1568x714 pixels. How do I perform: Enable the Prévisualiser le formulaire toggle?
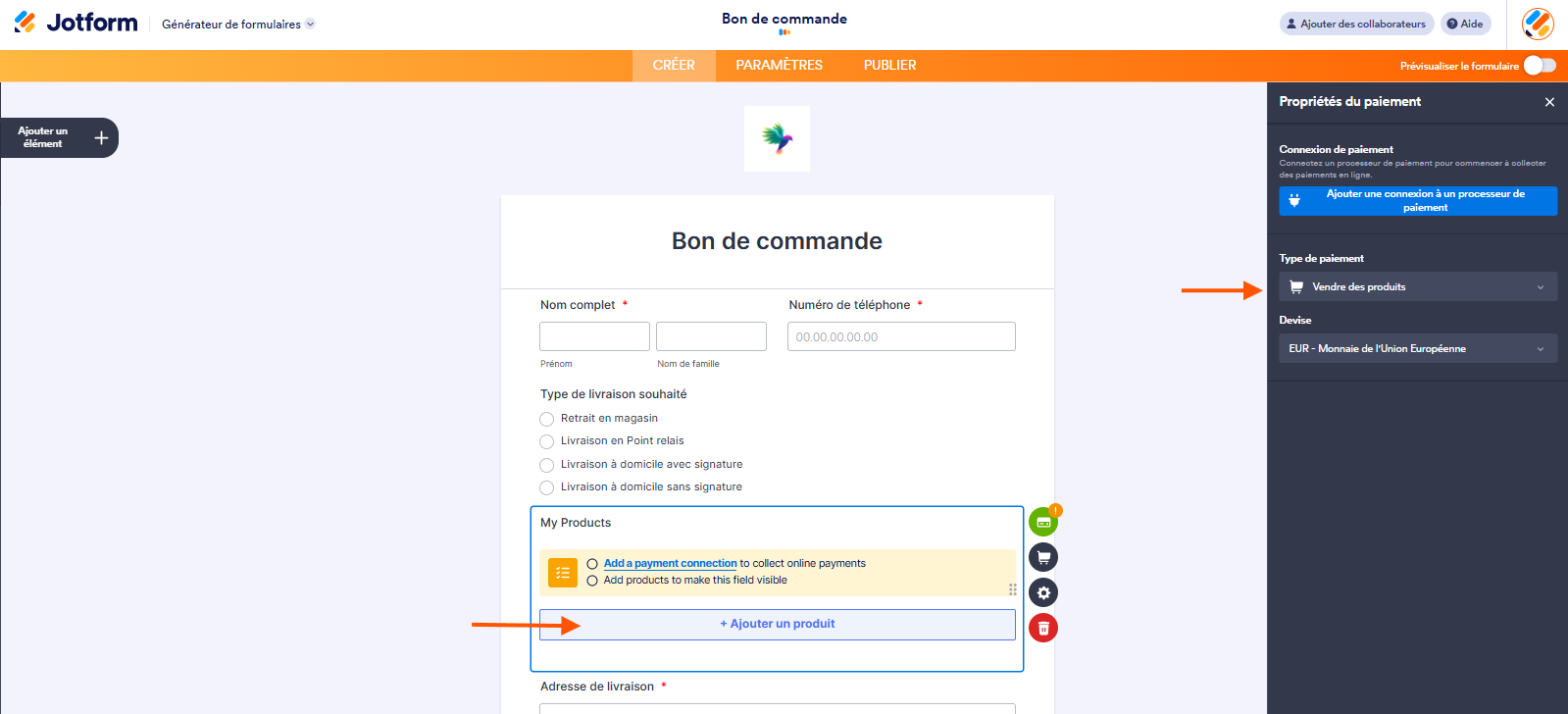(x=1539, y=65)
